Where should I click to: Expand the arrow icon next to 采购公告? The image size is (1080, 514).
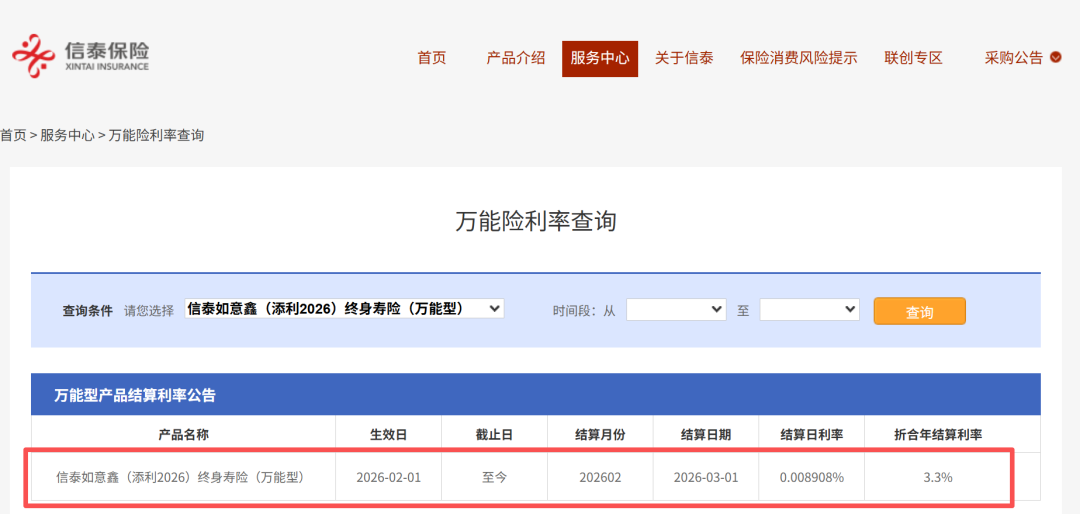point(1055,58)
